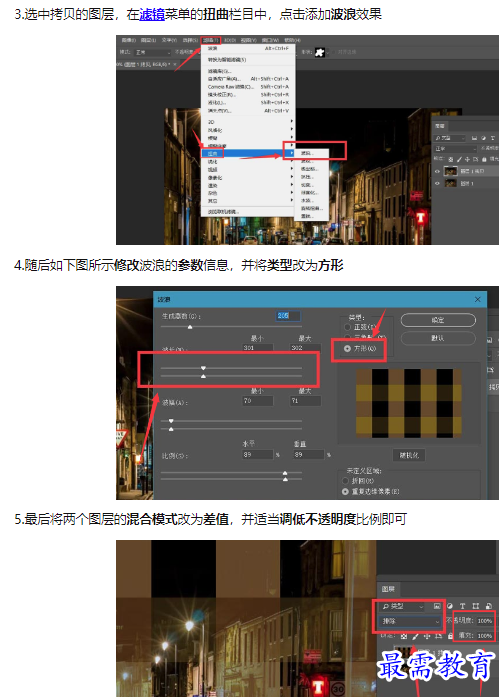Click the upper wavelength slider handle
This screenshot has height=697, width=501.
pos(203,368)
